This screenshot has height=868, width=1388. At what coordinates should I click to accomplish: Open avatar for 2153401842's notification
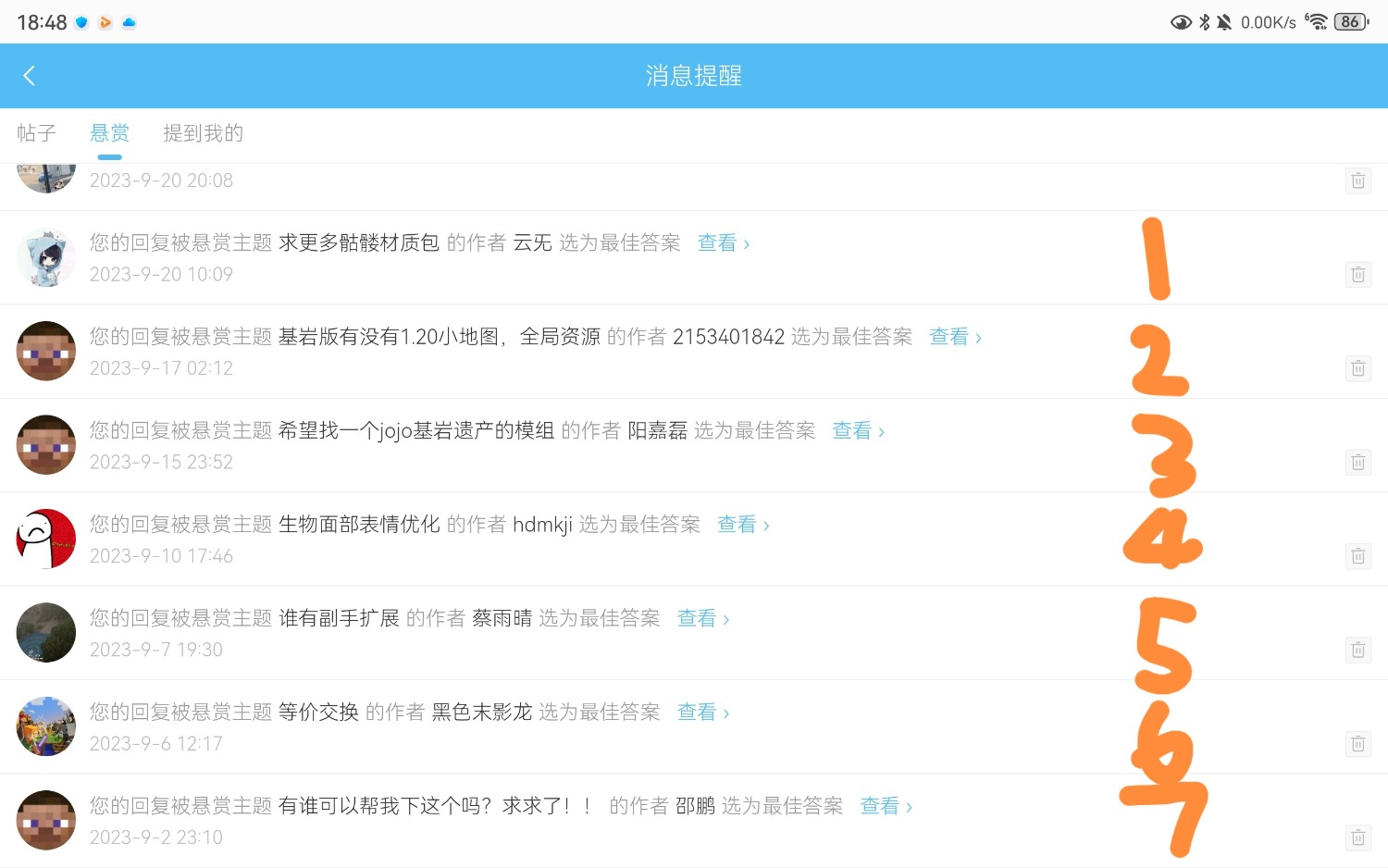point(46,351)
